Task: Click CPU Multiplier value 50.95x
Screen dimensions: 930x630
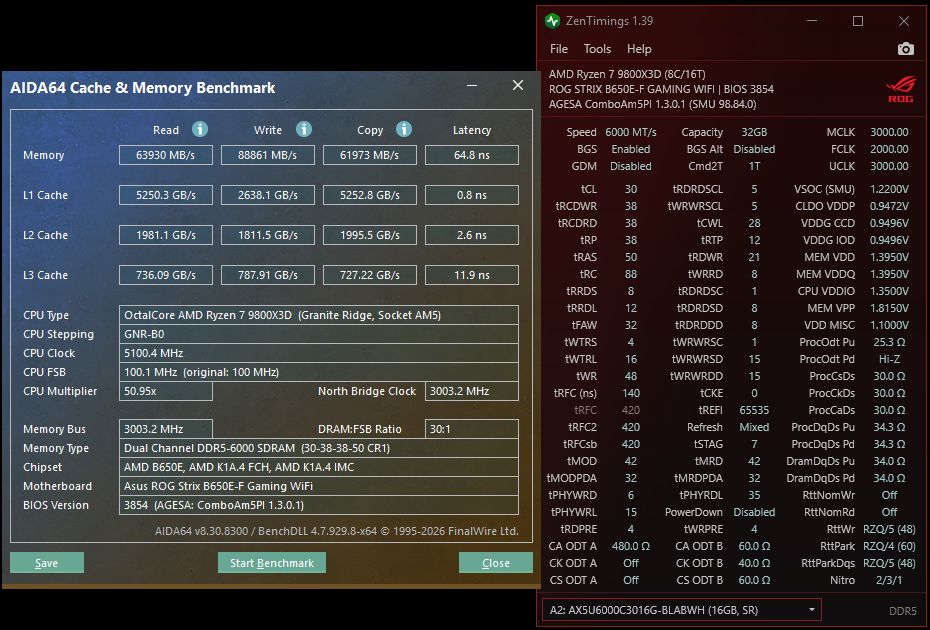Action: point(165,391)
